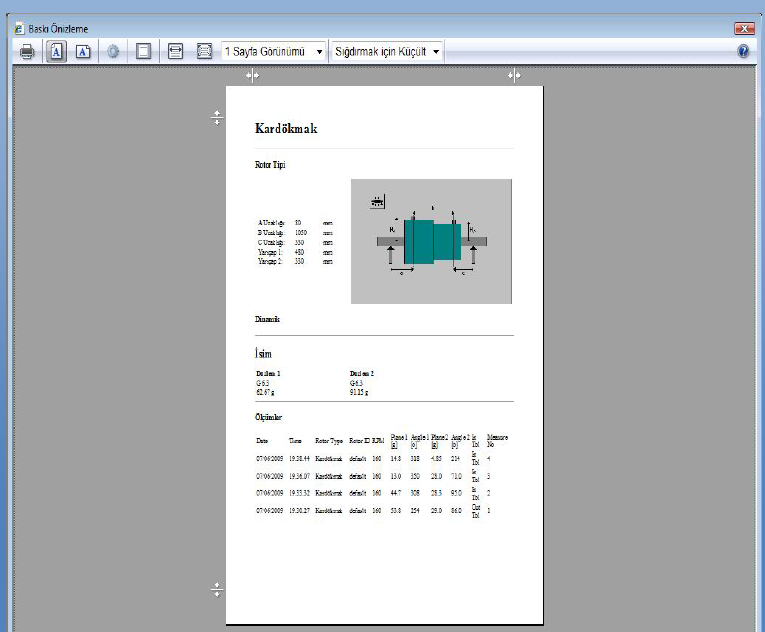Close the Baskı Önizleme window
The height and width of the screenshot is (632, 765).
pos(743,29)
